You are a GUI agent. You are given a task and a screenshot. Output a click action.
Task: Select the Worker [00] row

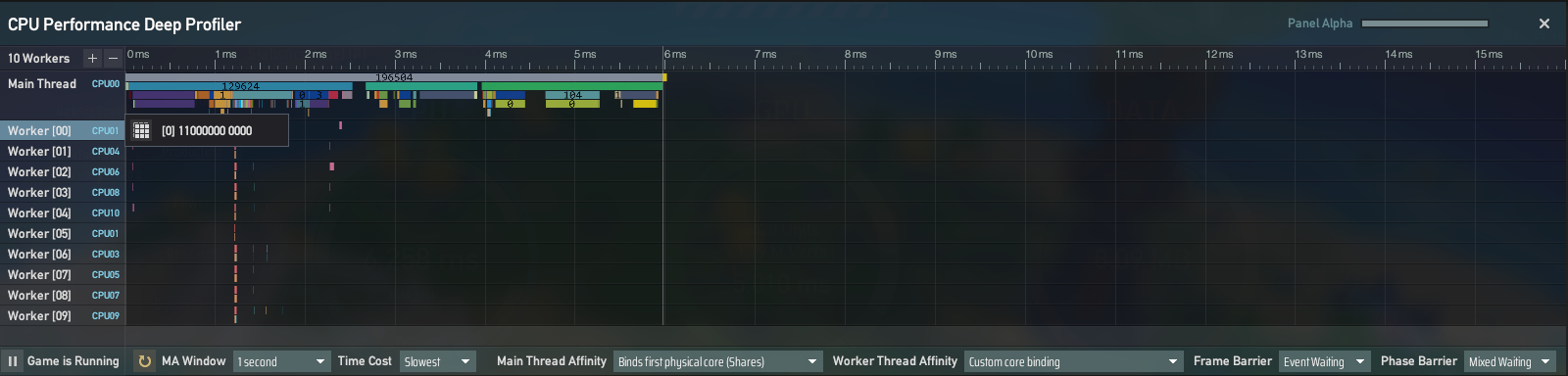pos(63,130)
